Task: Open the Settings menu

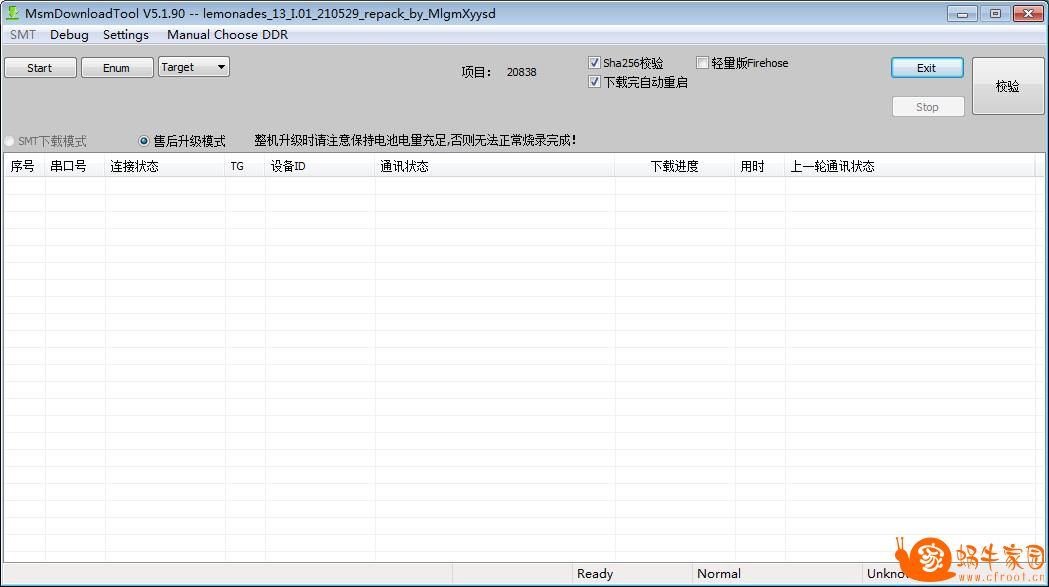Action: pos(126,35)
